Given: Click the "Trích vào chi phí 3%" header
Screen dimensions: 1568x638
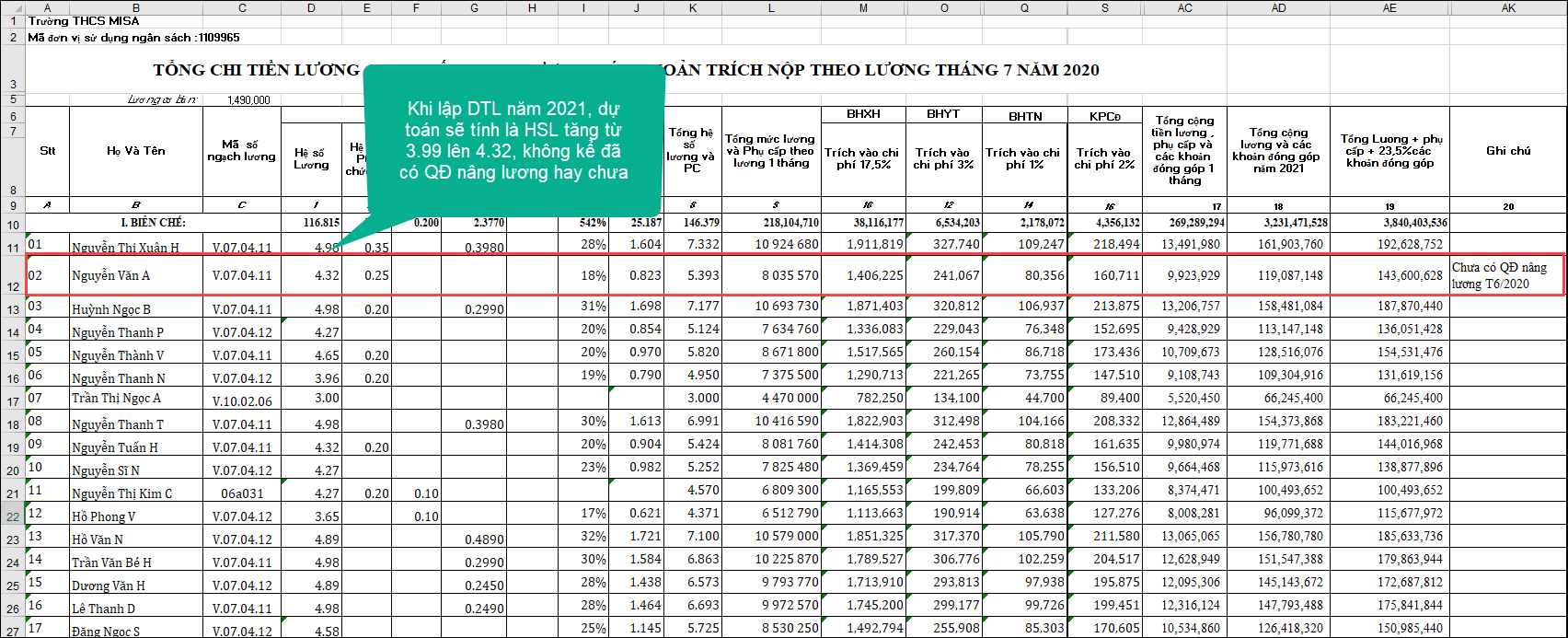Looking at the screenshot, I should click(944, 158).
